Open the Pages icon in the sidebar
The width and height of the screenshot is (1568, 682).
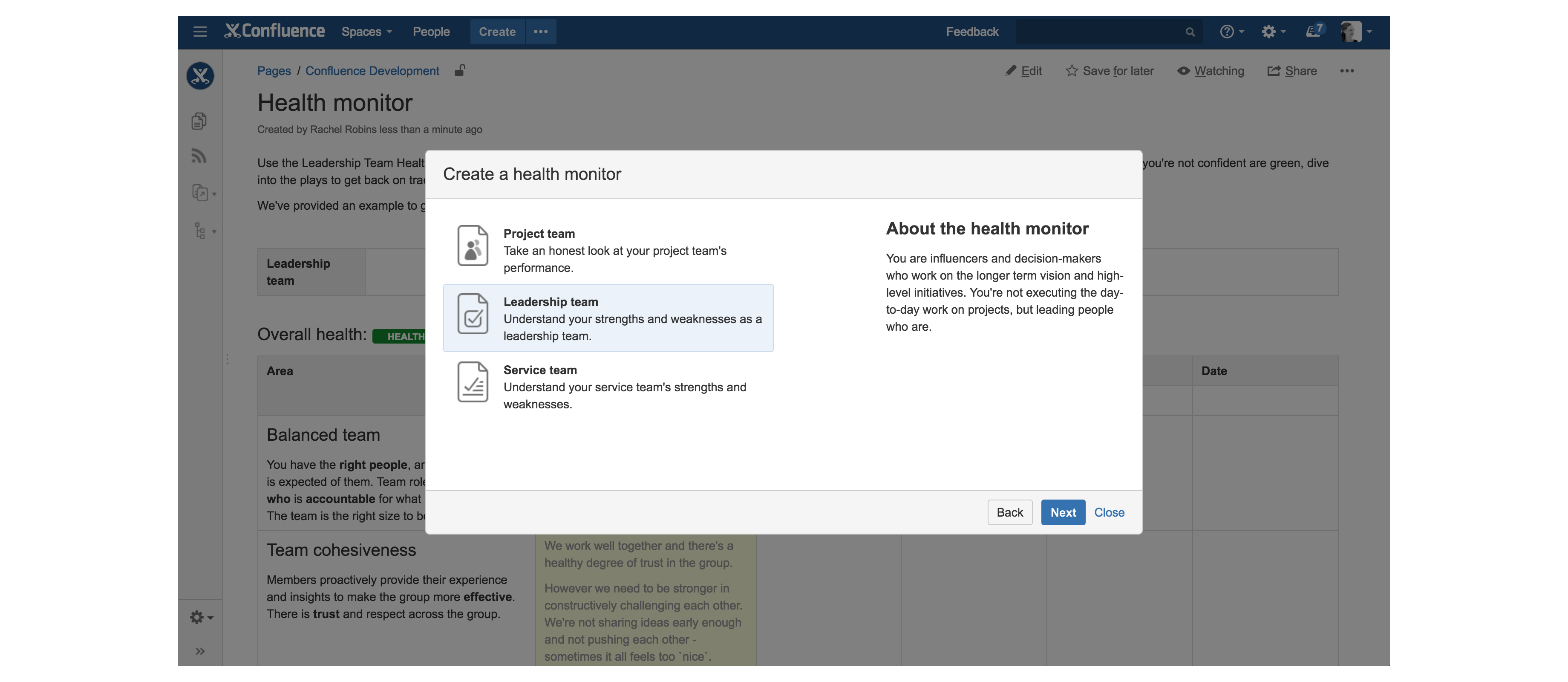(x=199, y=121)
